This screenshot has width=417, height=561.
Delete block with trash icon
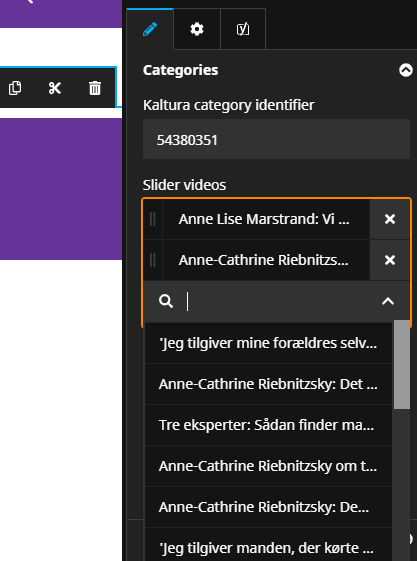click(x=95, y=88)
